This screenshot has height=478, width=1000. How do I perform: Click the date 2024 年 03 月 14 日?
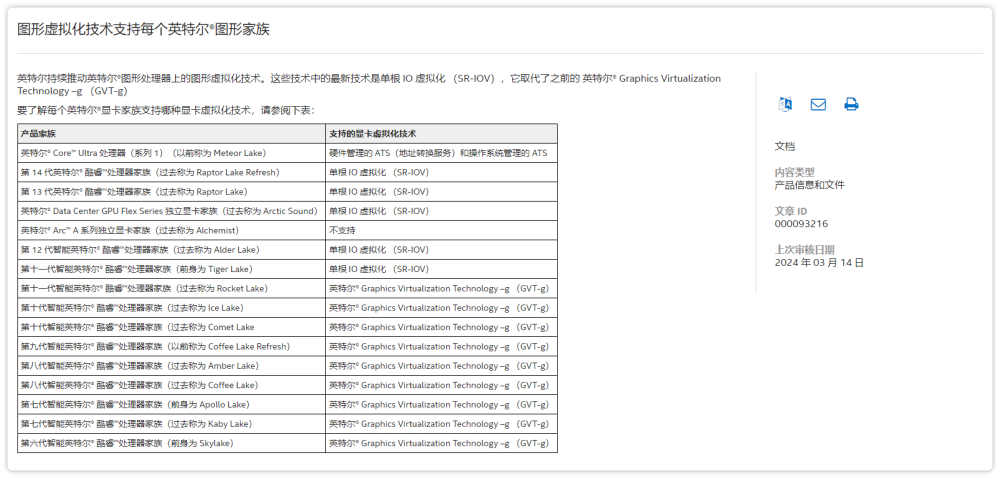point(819,263)
